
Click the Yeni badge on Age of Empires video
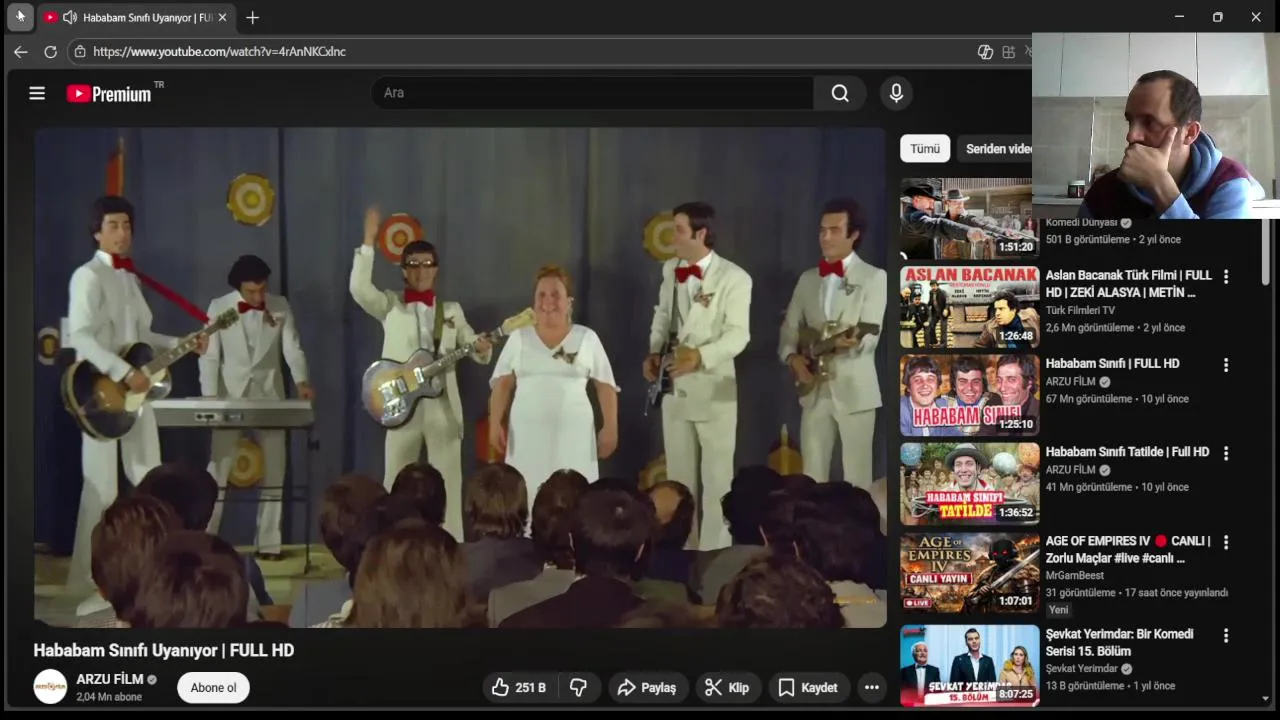pyautogui.click(x=1058, y=609)
